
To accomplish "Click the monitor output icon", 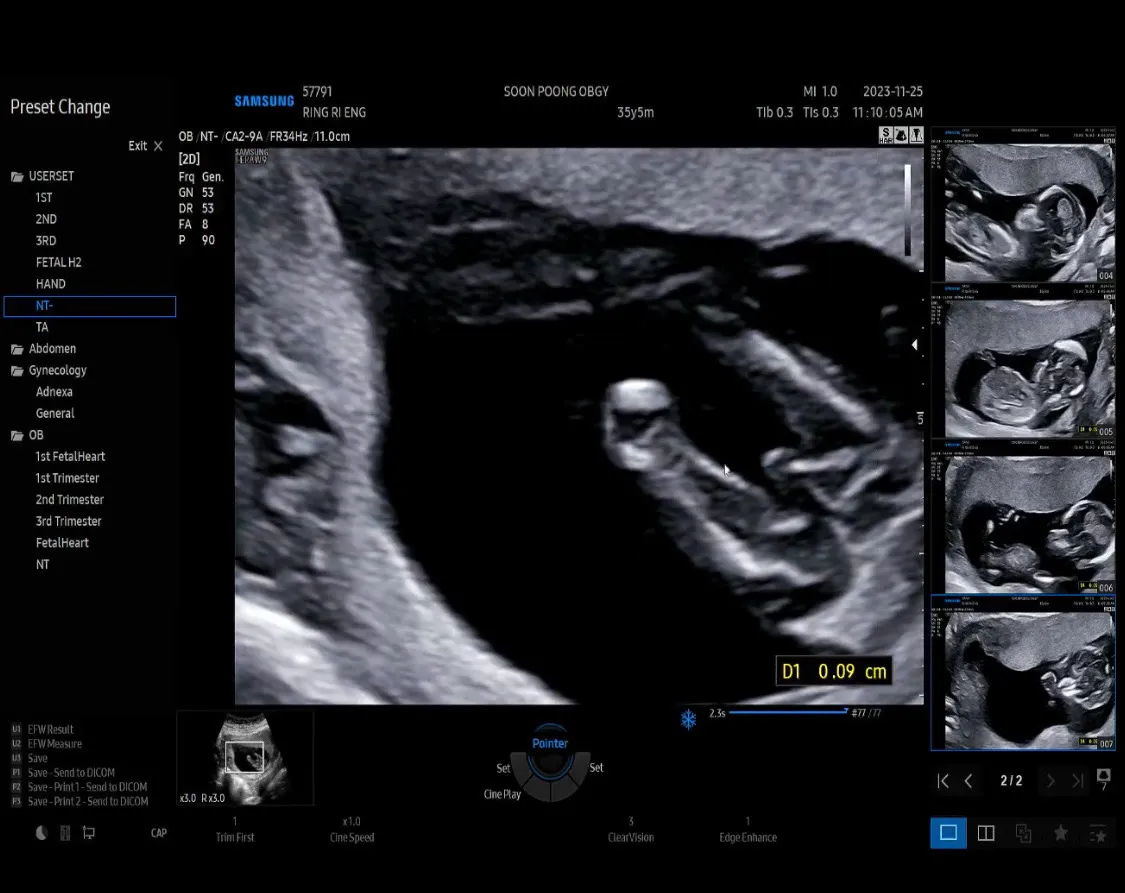I will point(89,832).
